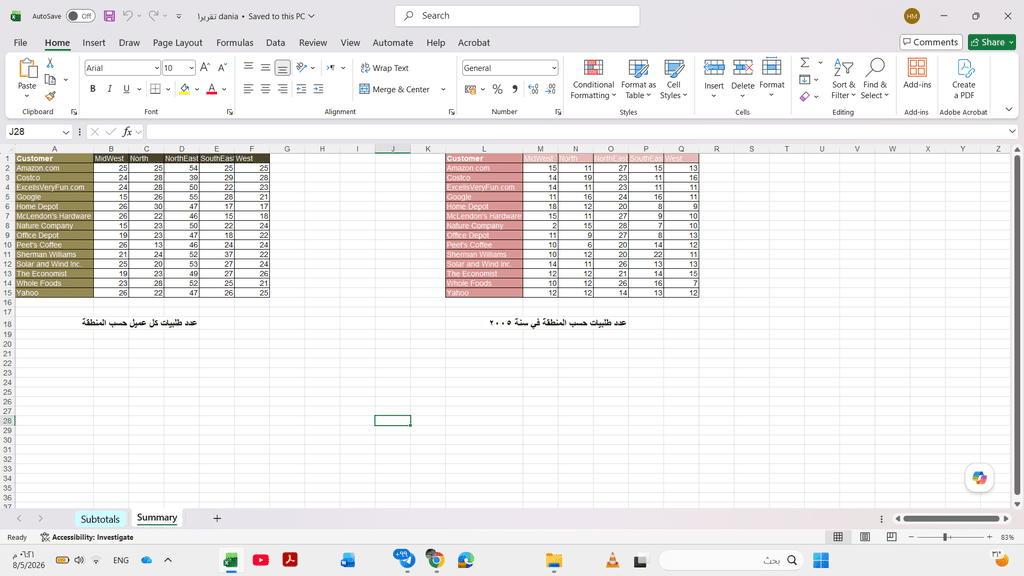Image resolution: width=1024 pixels, height=576 pixels.
Task: Apply Comma Style number format
Action: (515, 89)
